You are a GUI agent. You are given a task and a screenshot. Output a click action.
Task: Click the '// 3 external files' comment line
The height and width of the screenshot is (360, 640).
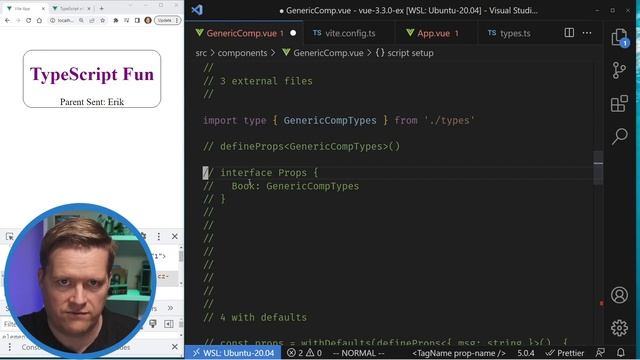click(258, 81)
